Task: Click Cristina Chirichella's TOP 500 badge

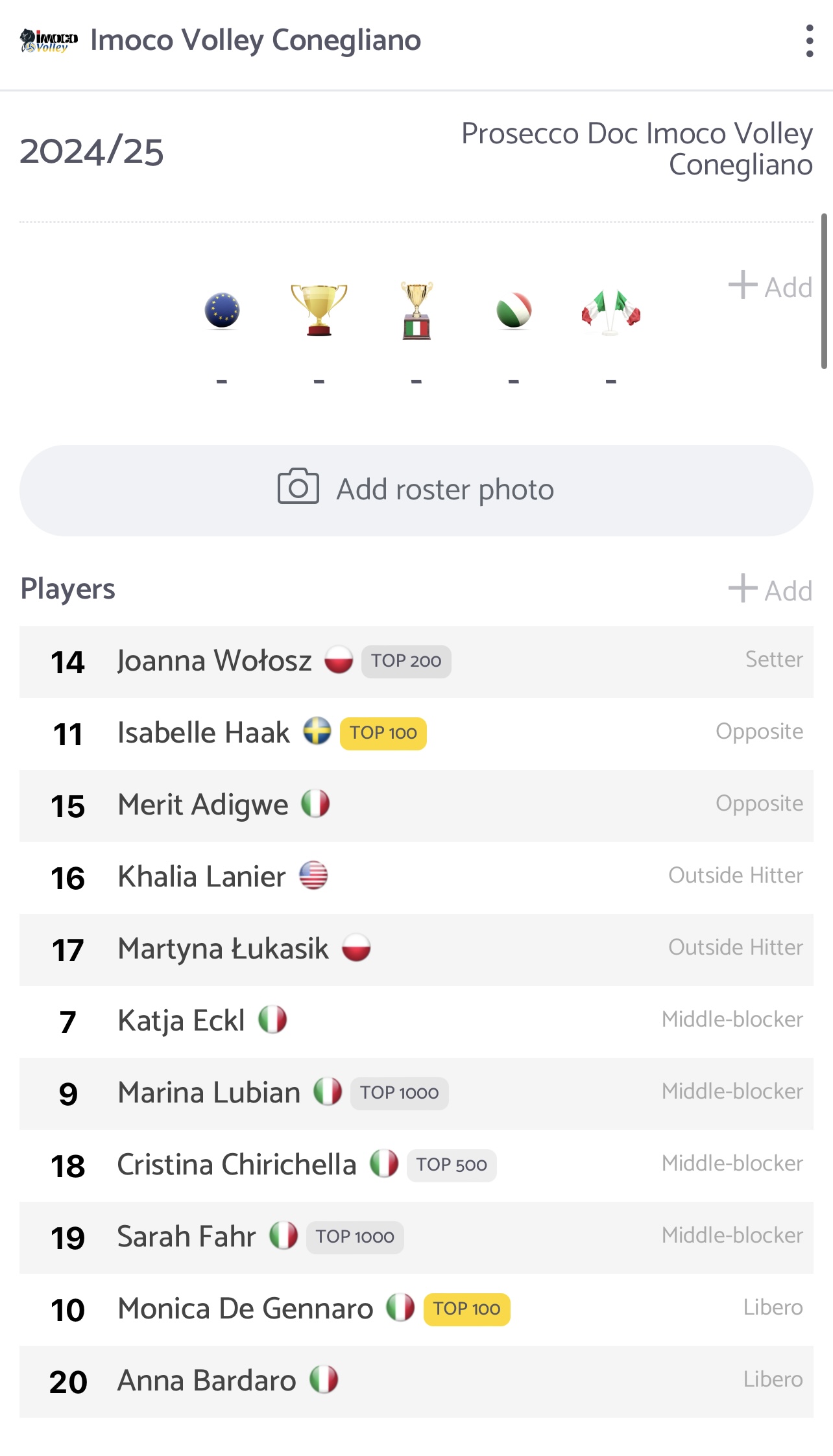Action: click(x=452, y=1165)
